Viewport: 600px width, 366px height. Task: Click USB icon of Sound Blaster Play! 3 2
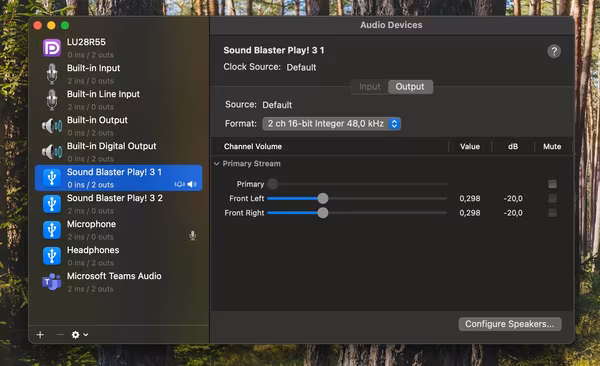pos(52,204)
